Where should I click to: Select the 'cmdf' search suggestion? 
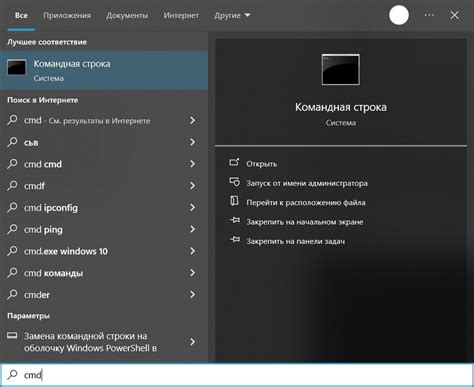[x=104, y=186]
